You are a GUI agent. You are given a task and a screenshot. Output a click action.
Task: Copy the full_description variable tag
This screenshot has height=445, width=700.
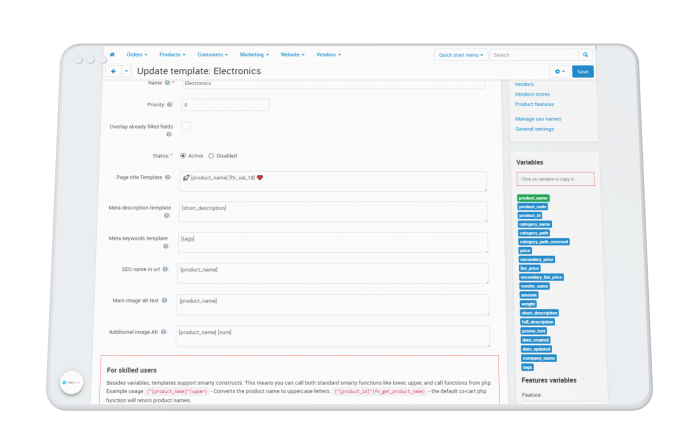coord(538,322)
